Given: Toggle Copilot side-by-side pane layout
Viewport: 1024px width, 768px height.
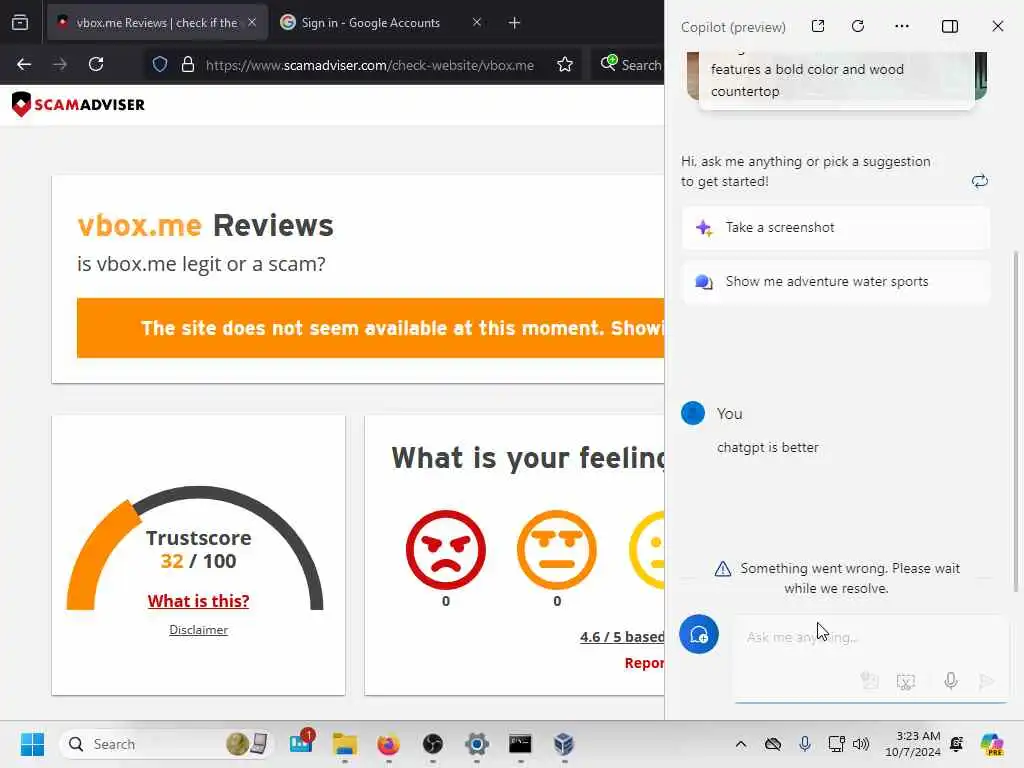Looking at the screenshot, I should [950, 26].
